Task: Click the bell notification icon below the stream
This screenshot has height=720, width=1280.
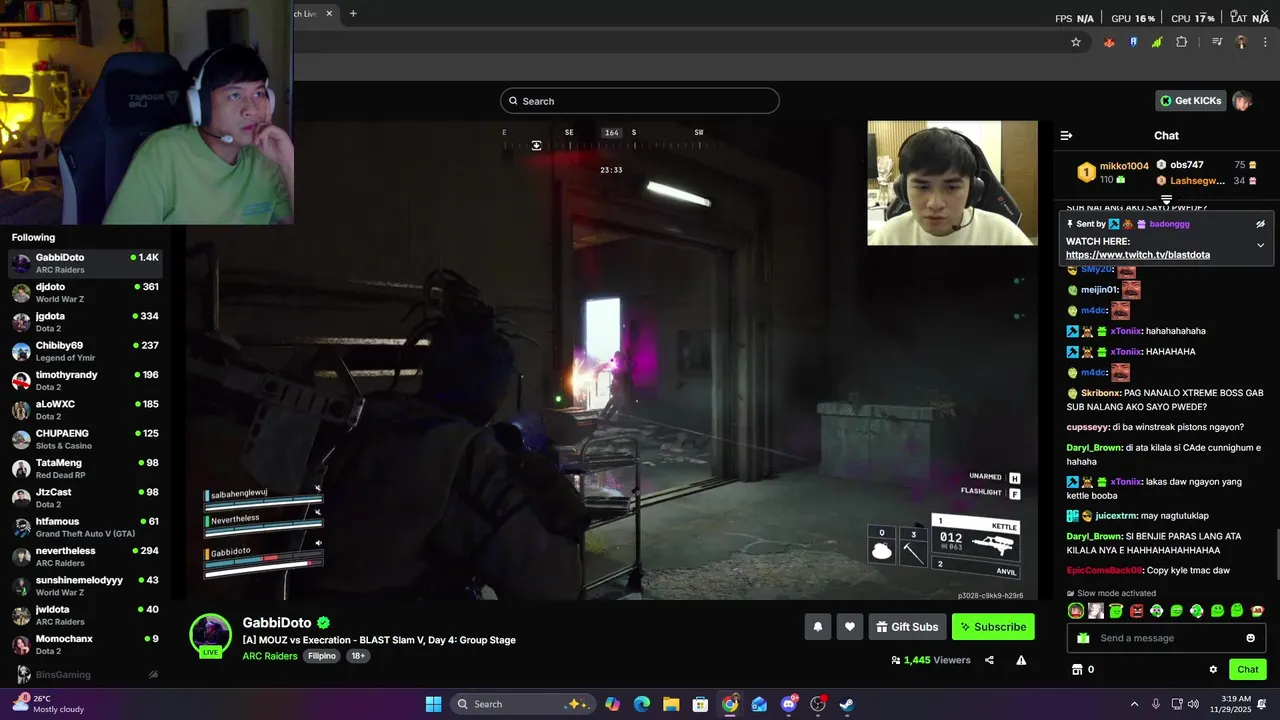Action: (x=817, y=627)
